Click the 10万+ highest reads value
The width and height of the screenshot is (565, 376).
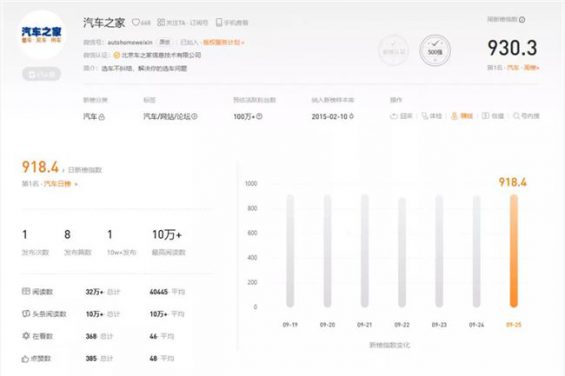167,235
